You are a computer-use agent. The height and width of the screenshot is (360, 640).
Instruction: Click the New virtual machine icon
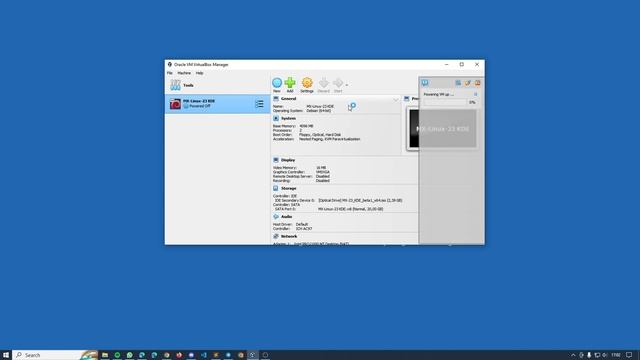(277, 83)
